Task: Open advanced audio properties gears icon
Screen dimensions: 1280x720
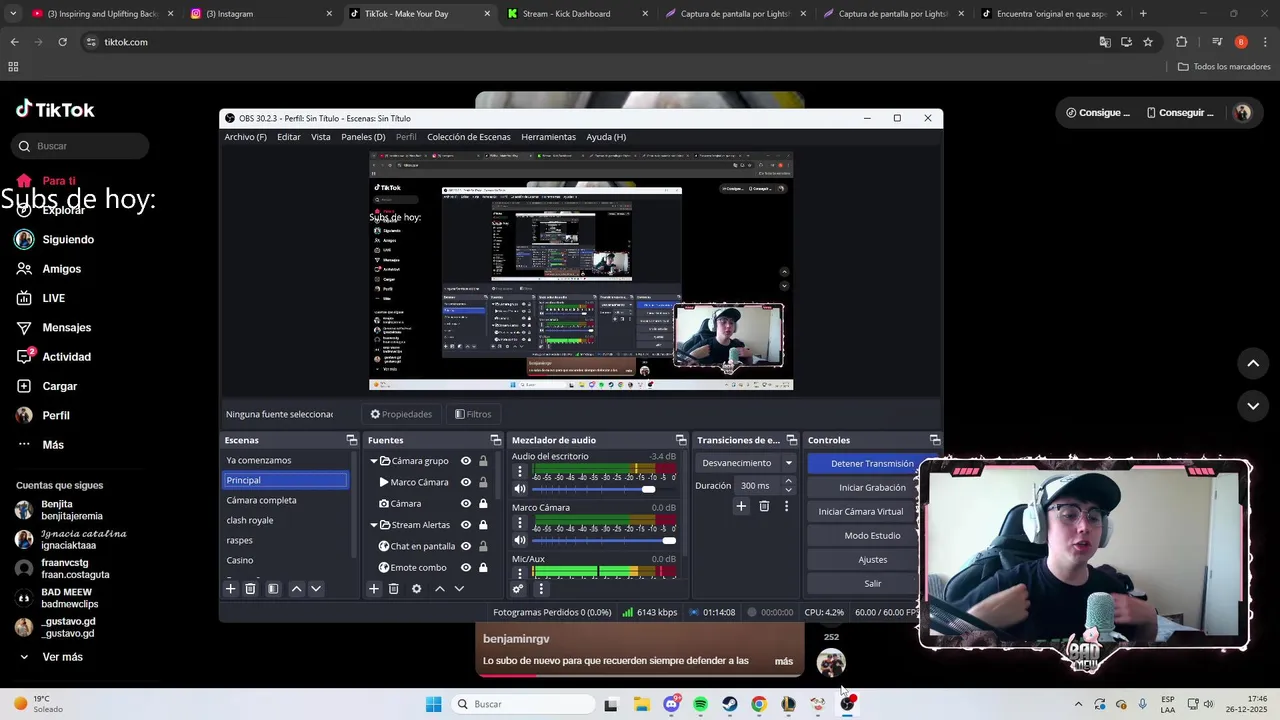Action: (x=518, y=589)
